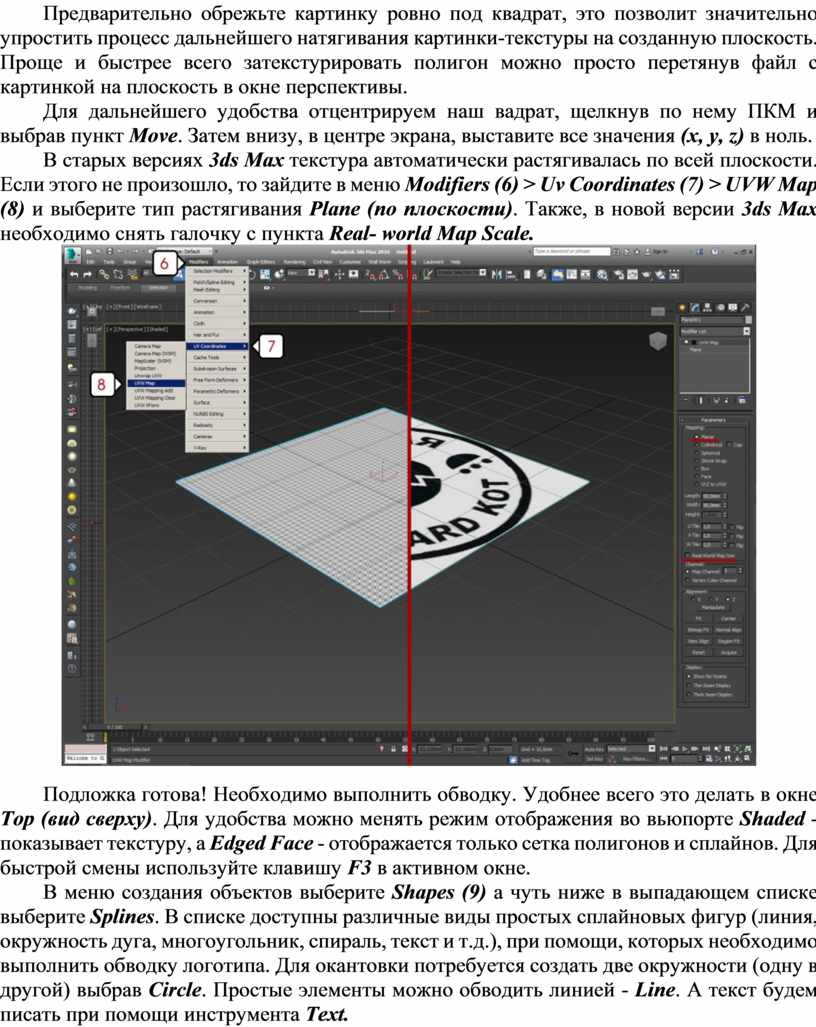Click the Manipulate button
The width and height of the screenshot is (816, 1027).
click(713, 607)
